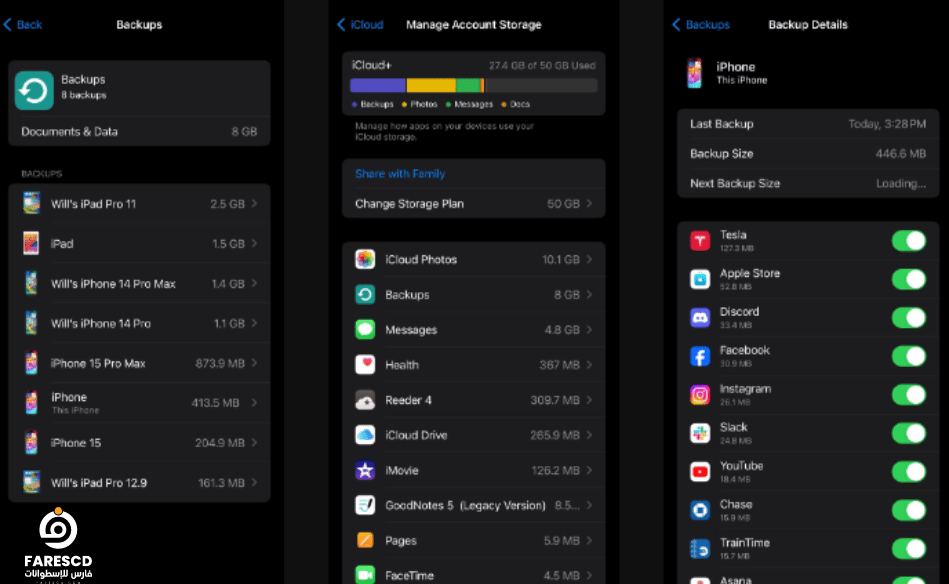This screenshot has width=949, height=584.
Task: Tap the iCloud Photos icon
Action: (365, 260)
